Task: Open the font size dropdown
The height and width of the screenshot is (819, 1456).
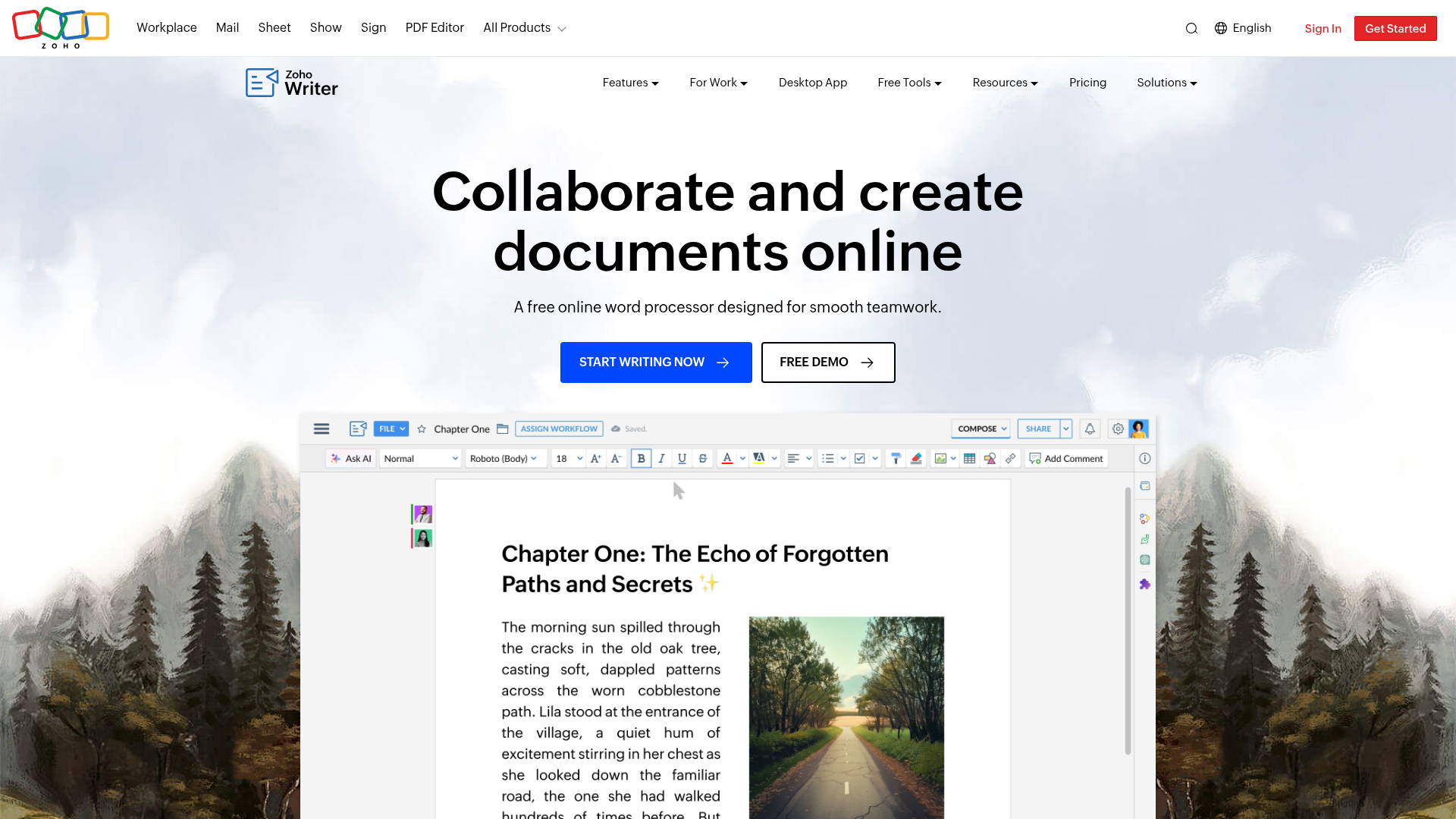Action: click(x=568, y=458)
